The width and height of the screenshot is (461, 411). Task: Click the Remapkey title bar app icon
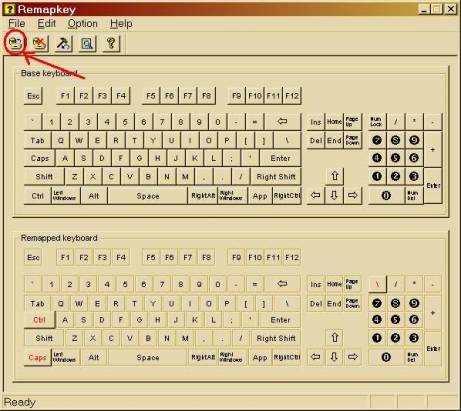click(10, 9)
